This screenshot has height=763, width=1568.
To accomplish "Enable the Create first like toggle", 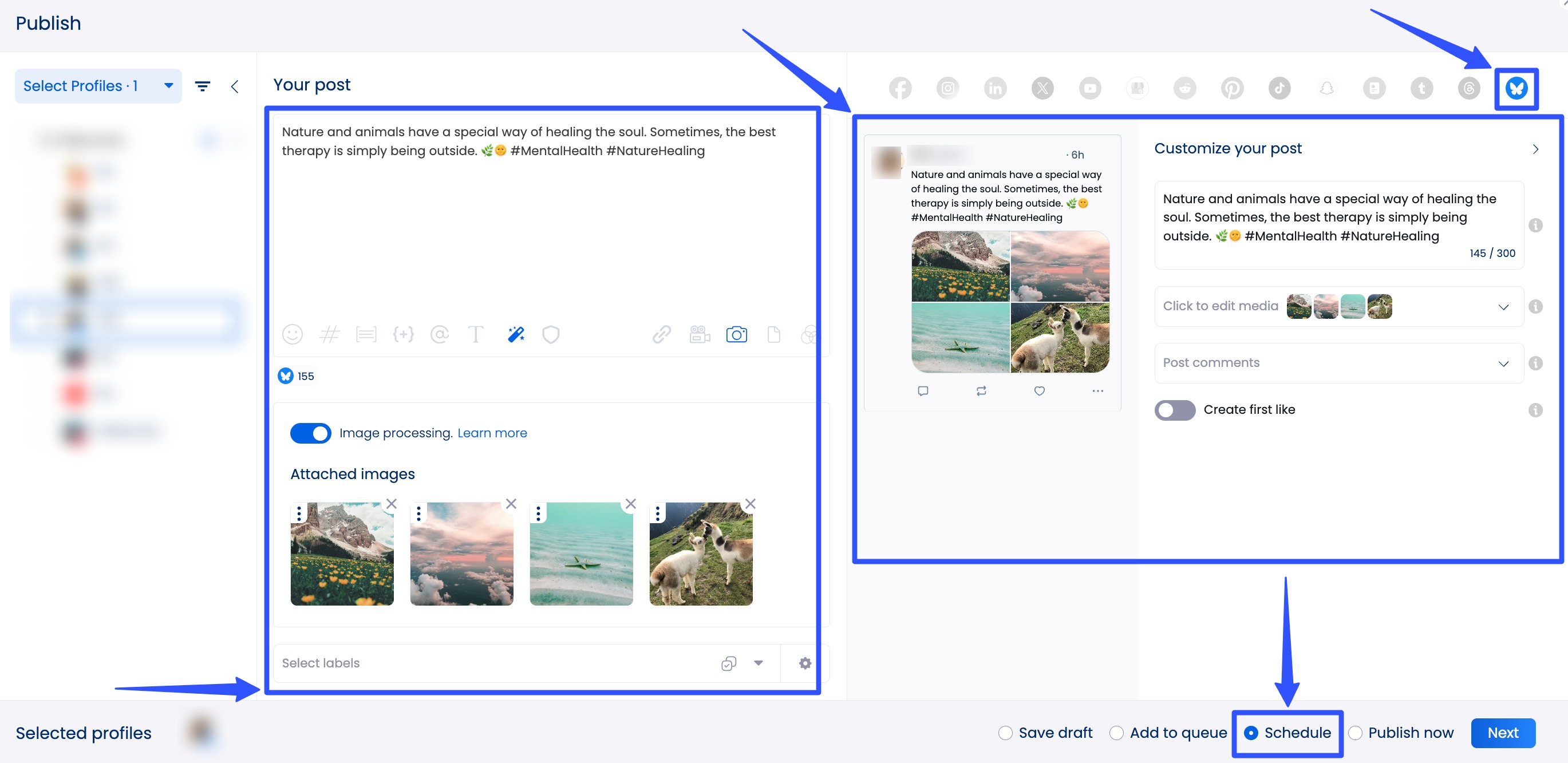I will (x=1174, y=410).
